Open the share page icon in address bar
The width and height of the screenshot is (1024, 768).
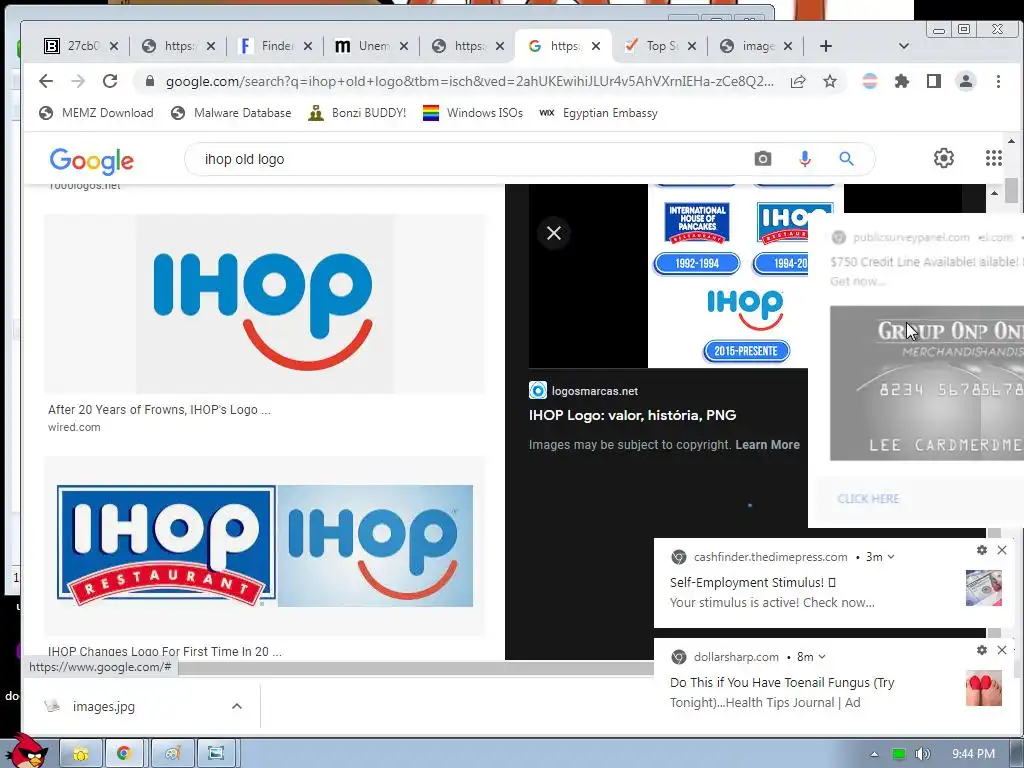click(x=797, y=82)
